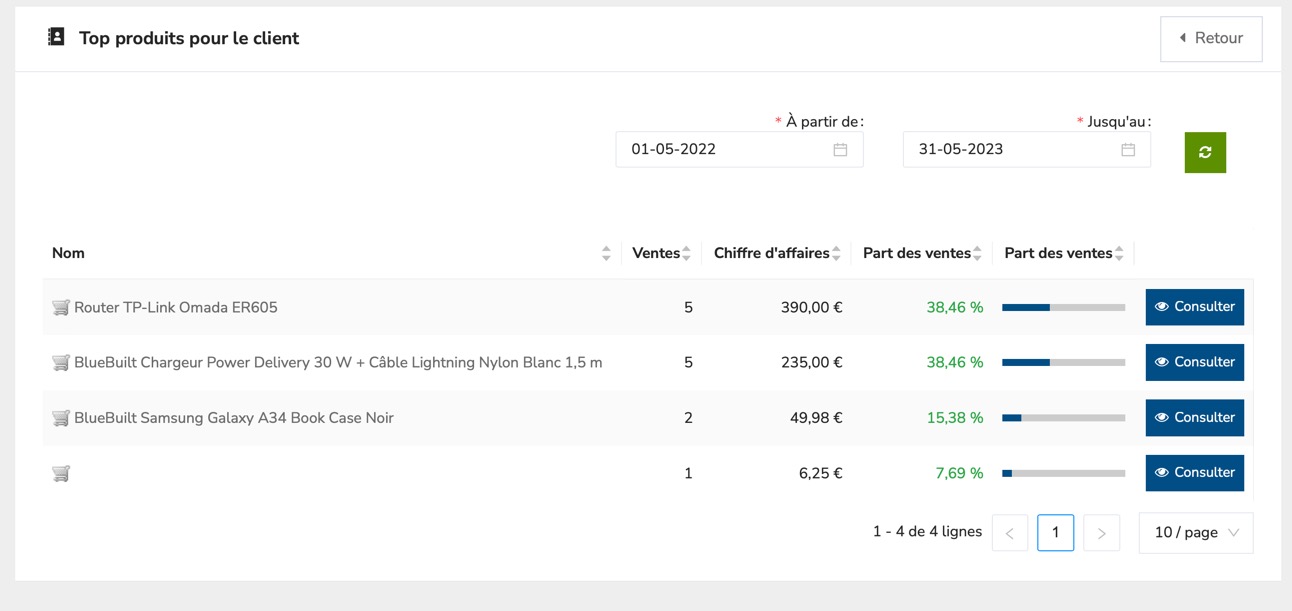Viewport: 1292px width, 611px height.
Task: Sort by first 'Part des ventes' column header
Action: pos(977,254)
